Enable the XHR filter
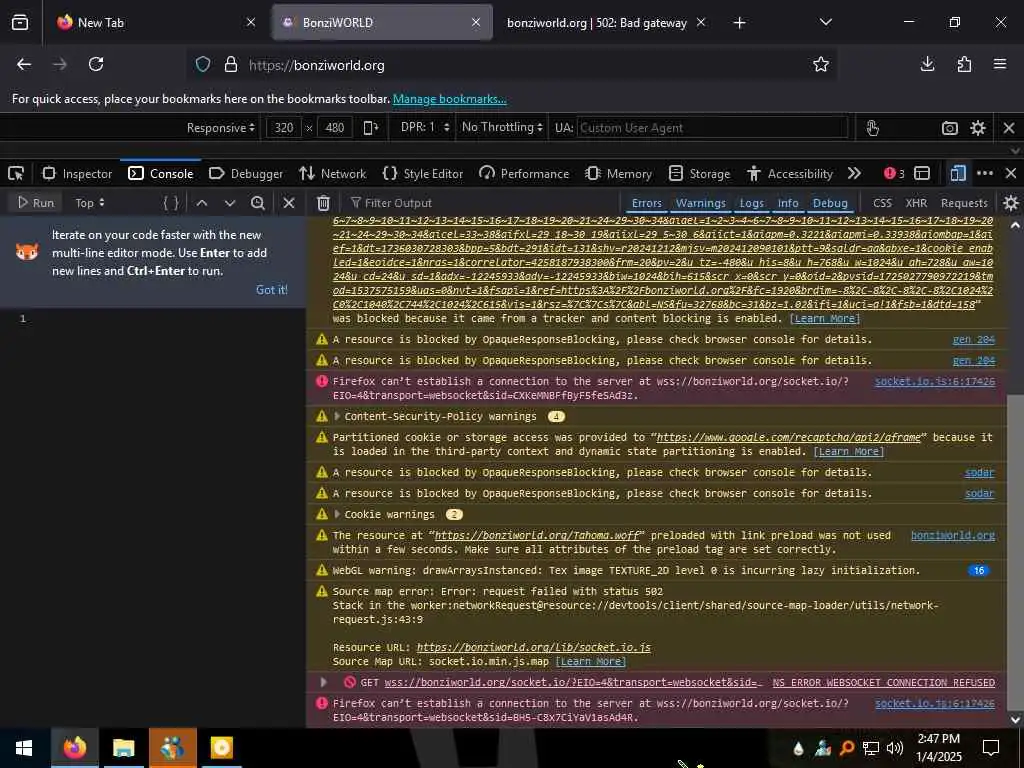1024x768 pixels. click(916, 203)
